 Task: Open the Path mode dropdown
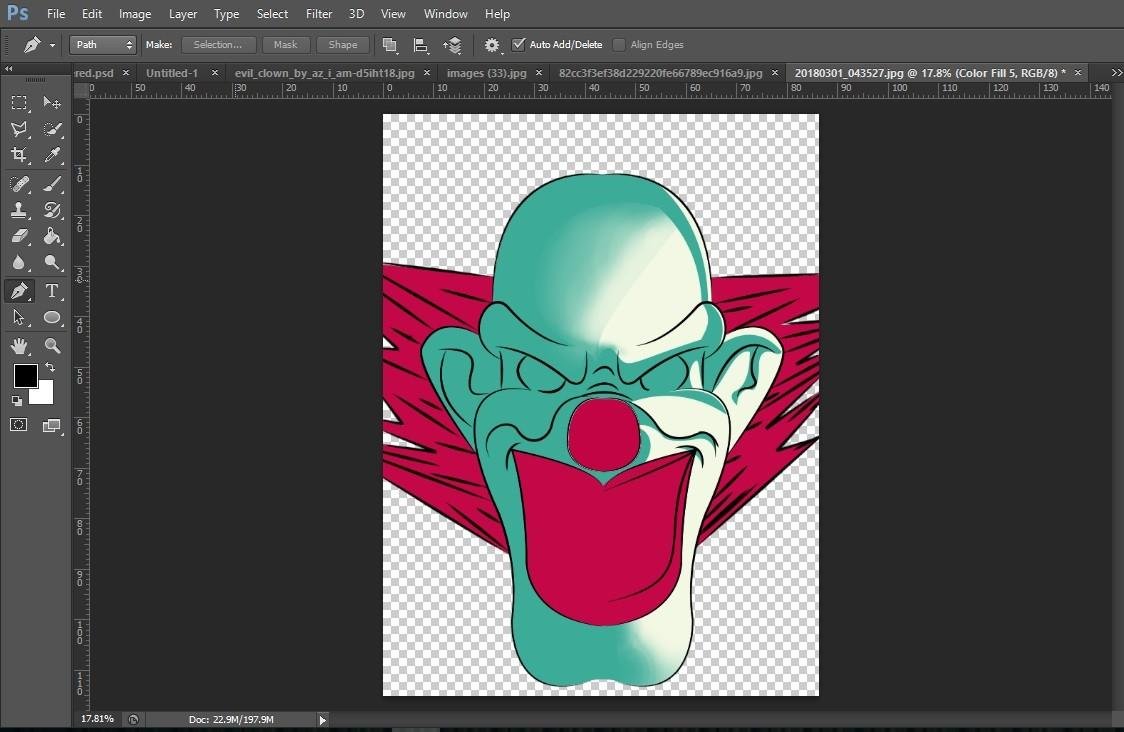tap(102, 45)
